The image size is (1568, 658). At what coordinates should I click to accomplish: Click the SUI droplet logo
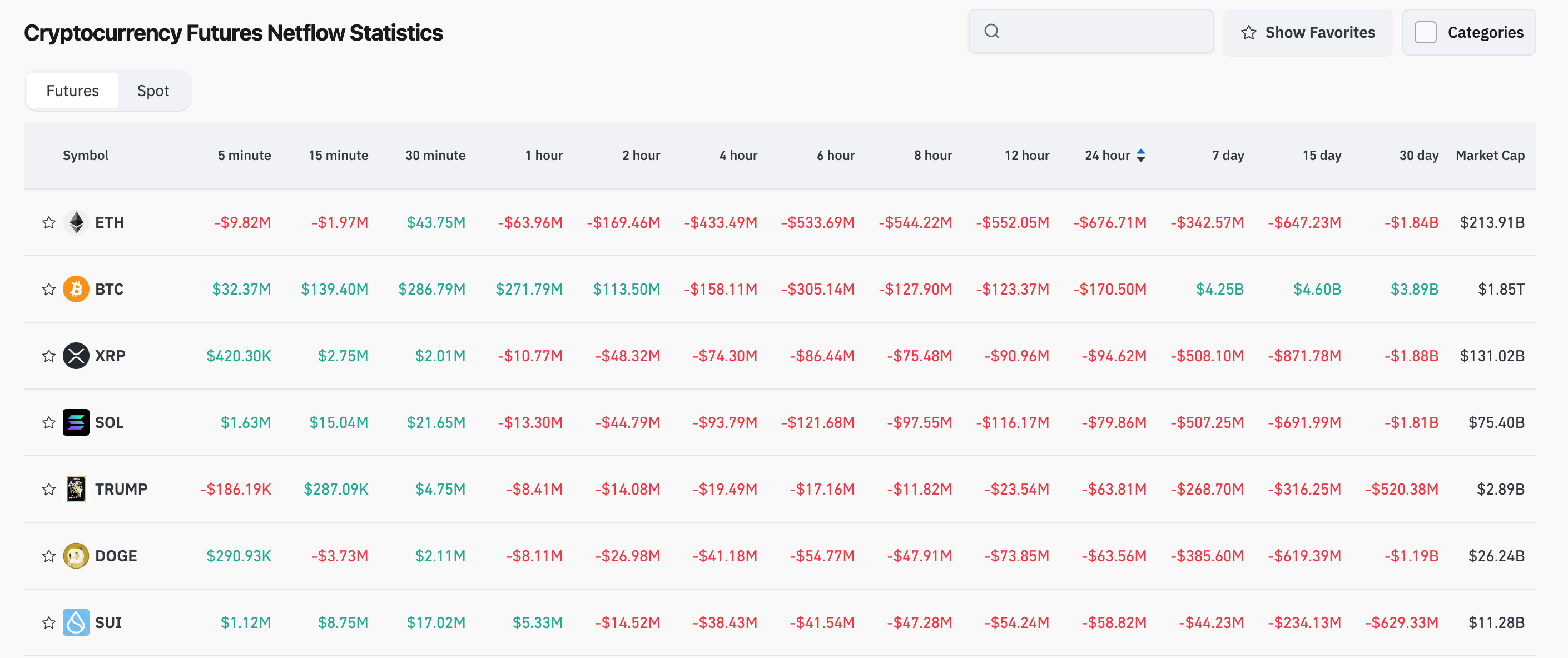tap(76, 623)
